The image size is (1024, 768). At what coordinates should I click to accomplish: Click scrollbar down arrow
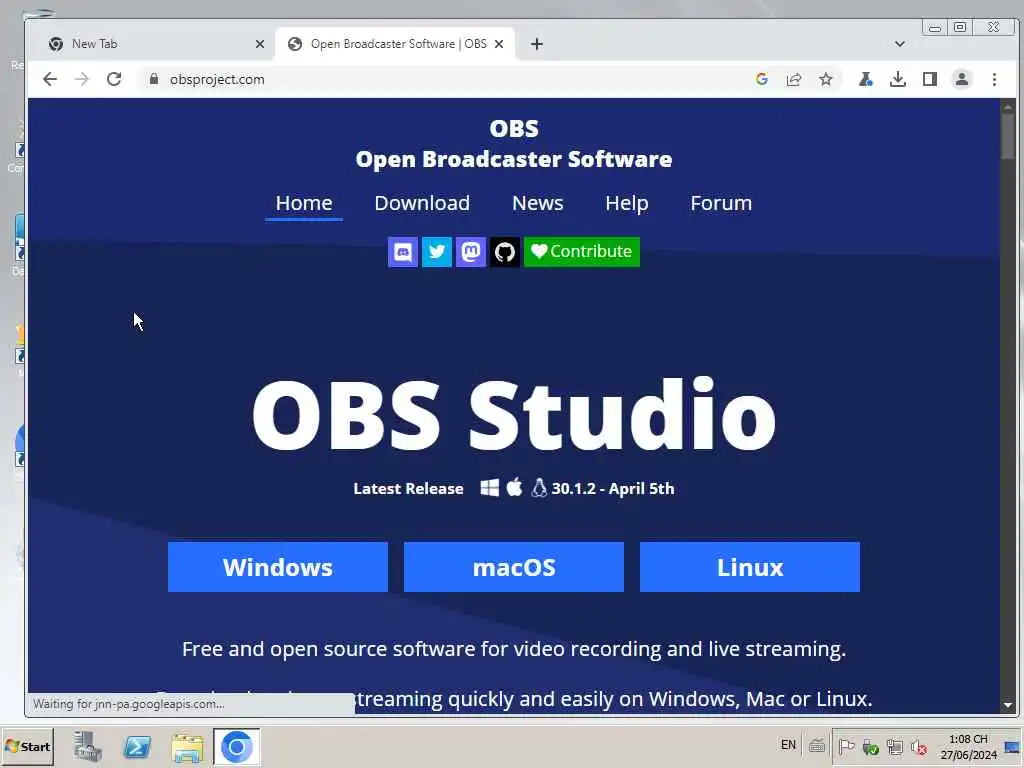[x=1008, y=705]
